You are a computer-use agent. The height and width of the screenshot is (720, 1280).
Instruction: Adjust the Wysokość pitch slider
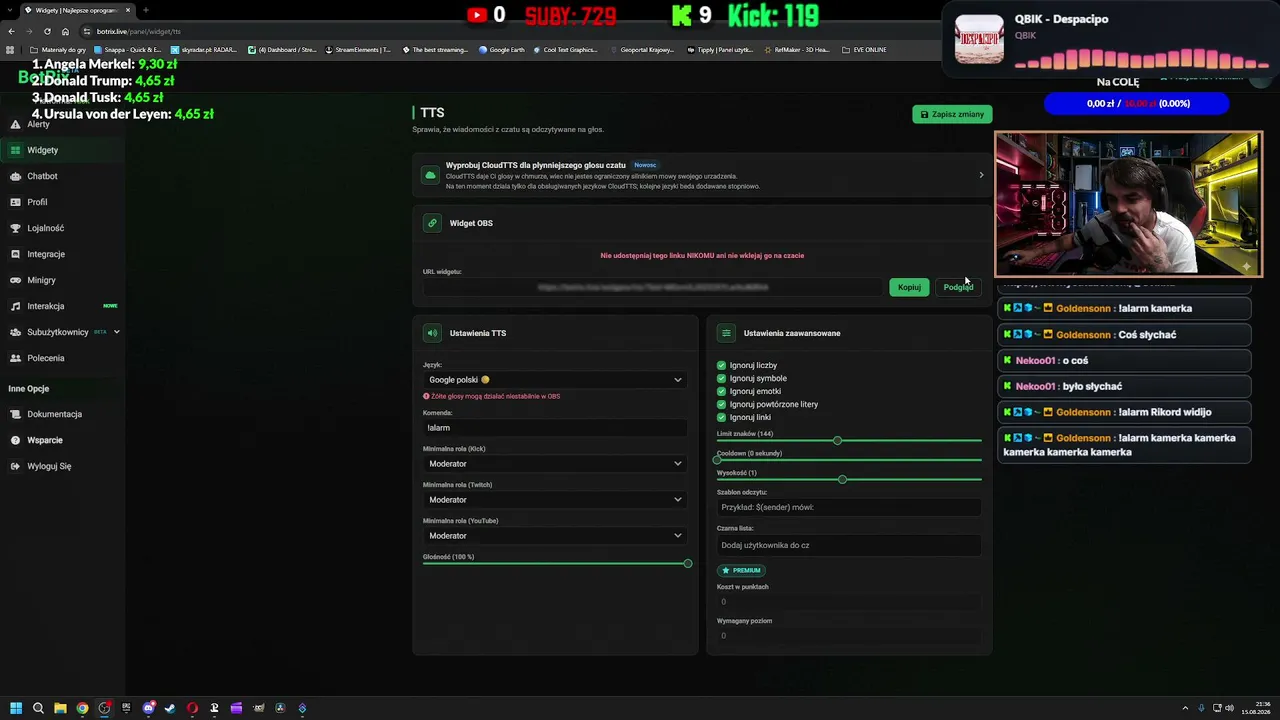849,480
